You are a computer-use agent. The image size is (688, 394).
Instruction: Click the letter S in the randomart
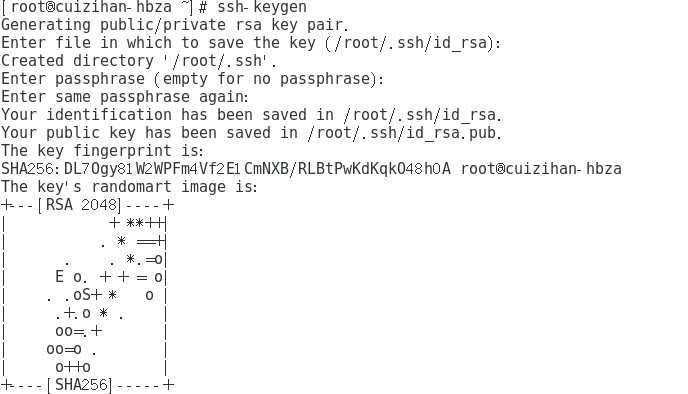pos(86,295)
